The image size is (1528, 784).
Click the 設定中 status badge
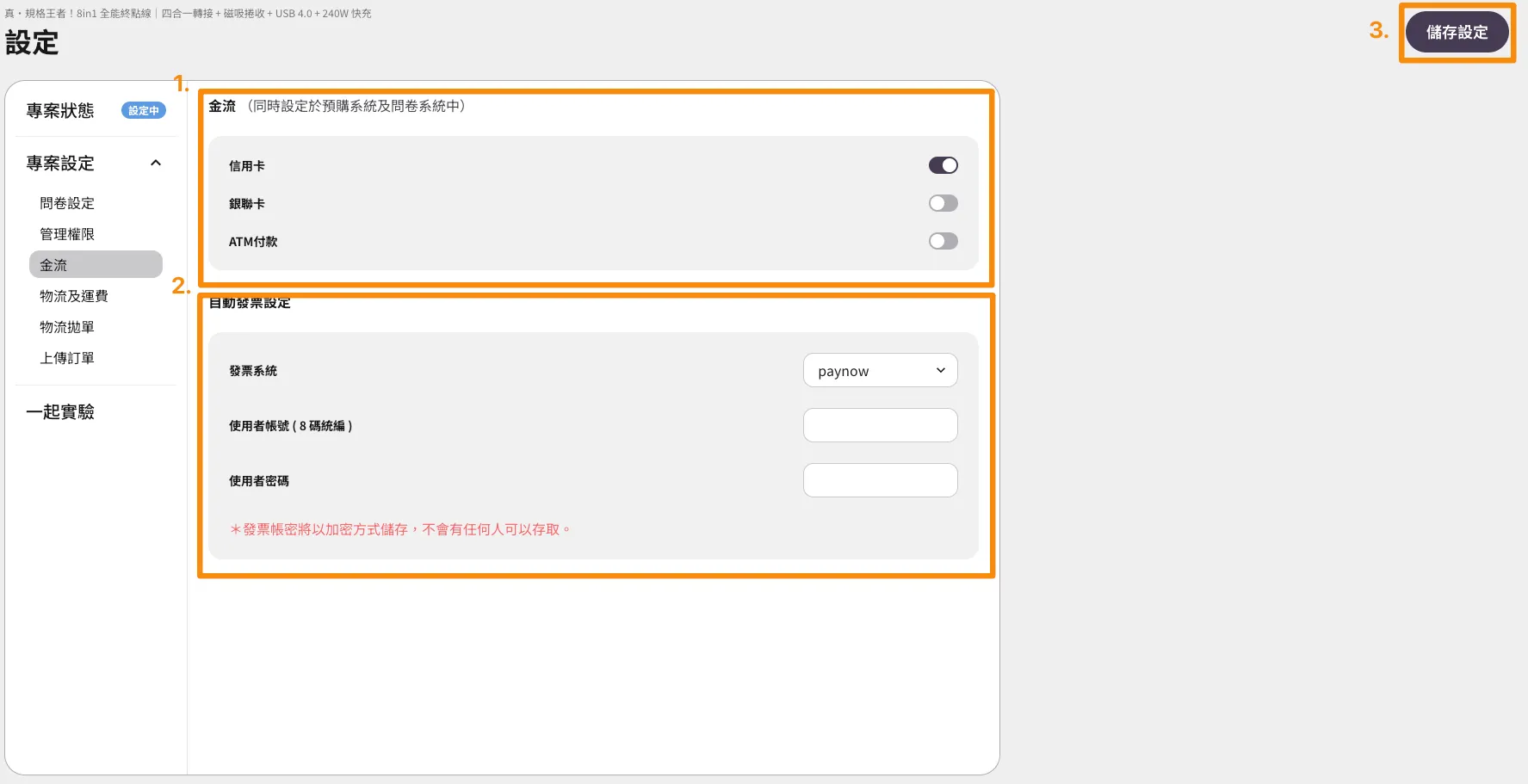click(x=144, y=111)
